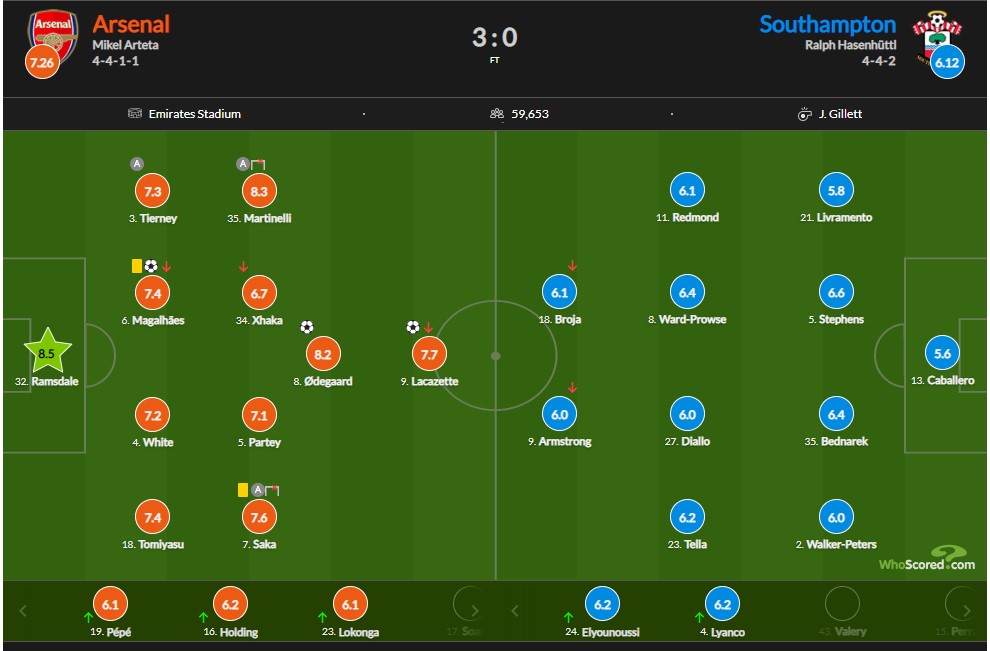The width and height of the screenshot is (990, 651).
Task: Select substitute Elyounoussi on the bench
Action: tap(602, 611)
